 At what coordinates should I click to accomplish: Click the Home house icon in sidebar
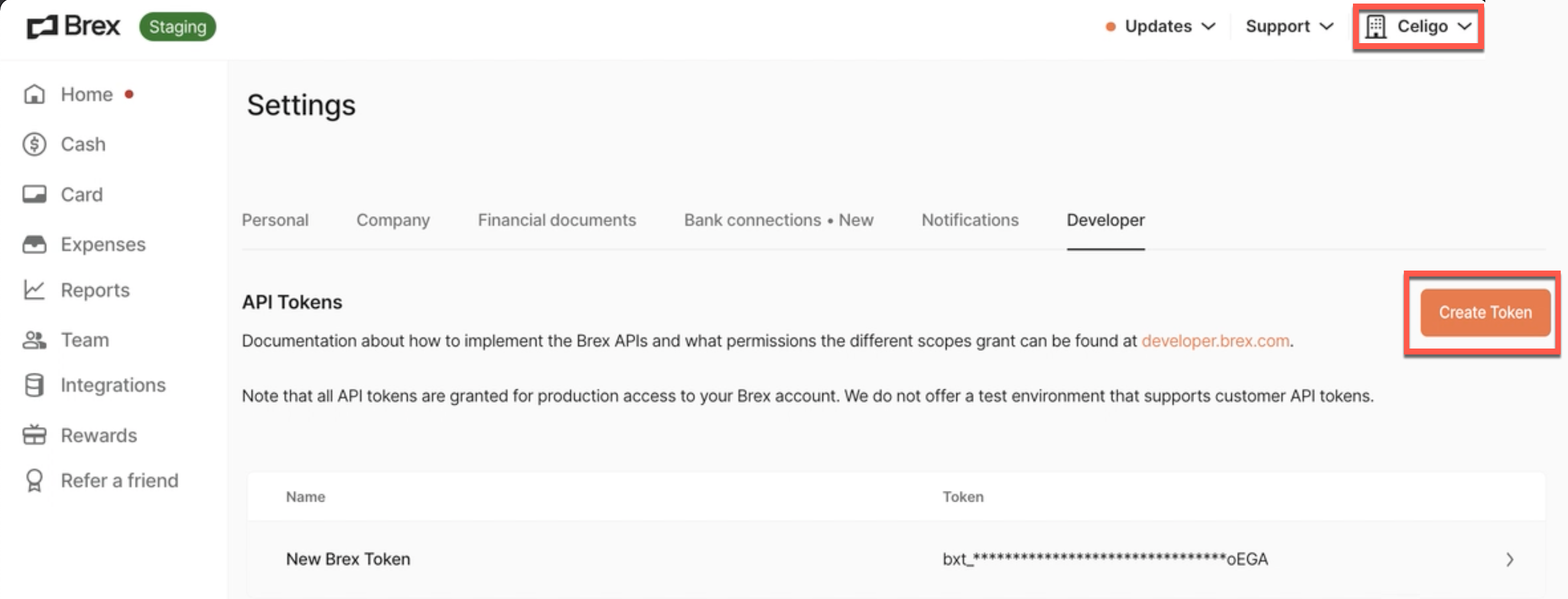point(34,95)
